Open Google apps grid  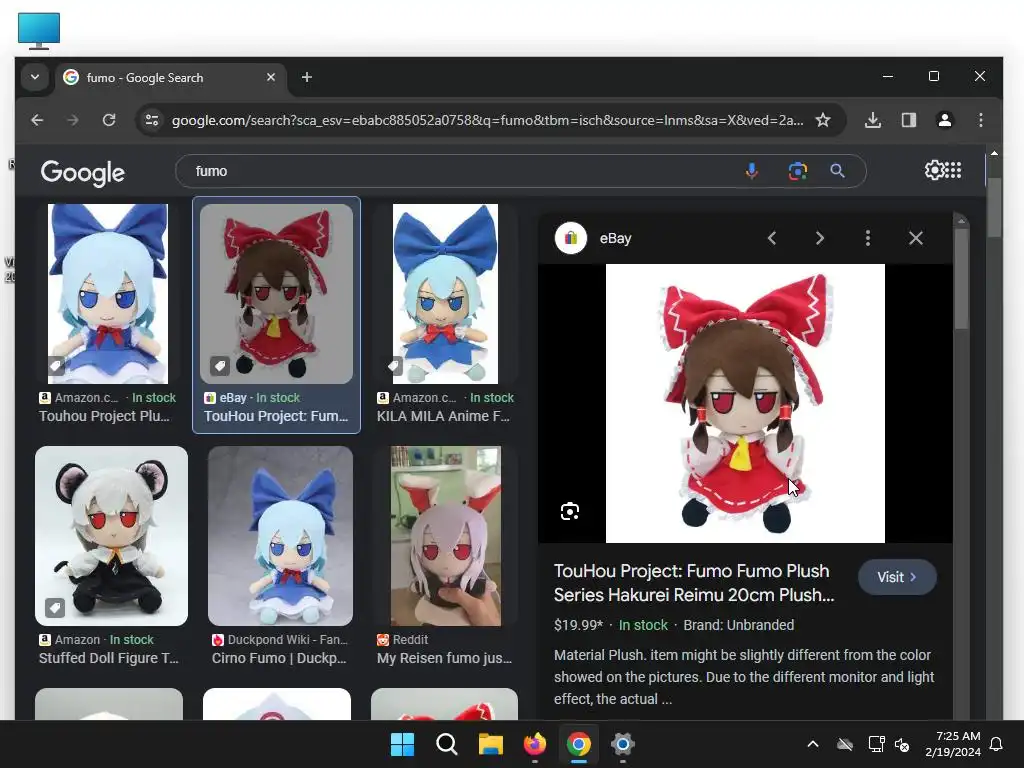point(953,170)
